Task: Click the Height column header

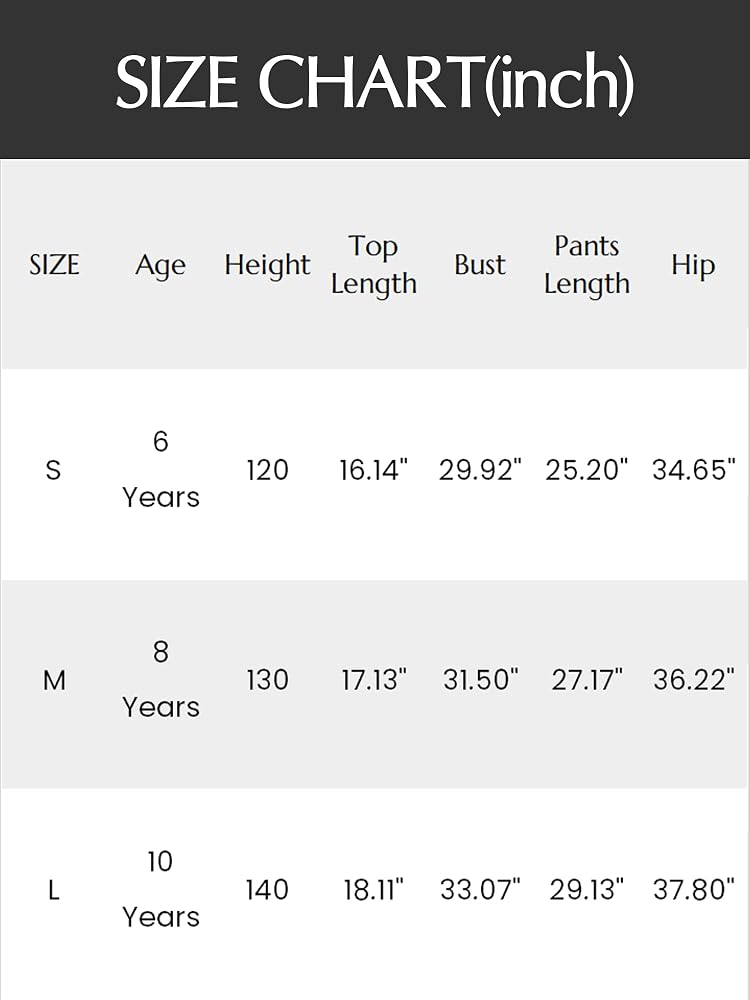Action: pos(267,266)
